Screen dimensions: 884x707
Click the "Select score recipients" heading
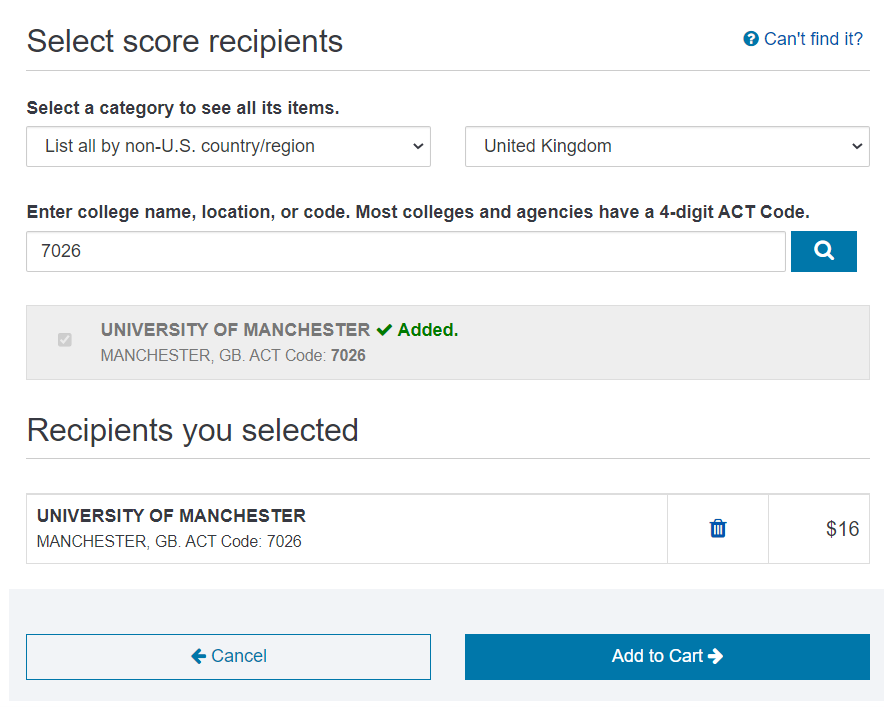coord(184,41)
